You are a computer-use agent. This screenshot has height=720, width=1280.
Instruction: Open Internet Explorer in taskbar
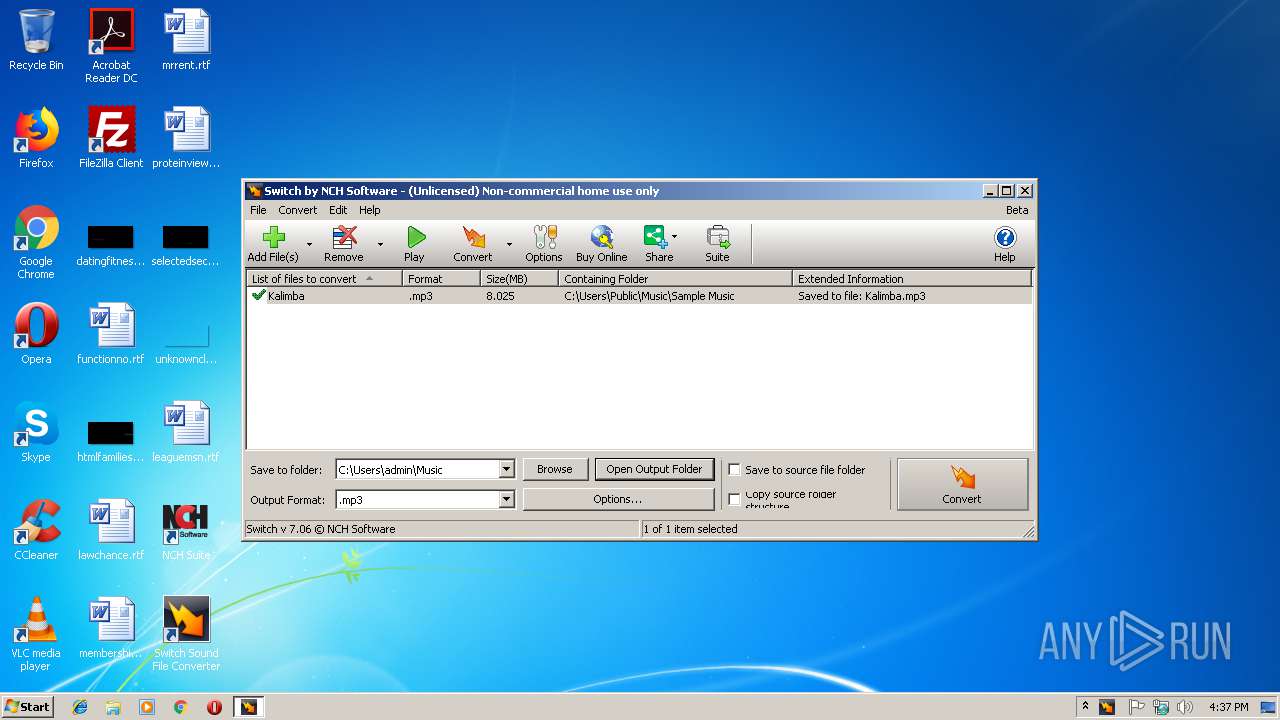coord(80,707)
